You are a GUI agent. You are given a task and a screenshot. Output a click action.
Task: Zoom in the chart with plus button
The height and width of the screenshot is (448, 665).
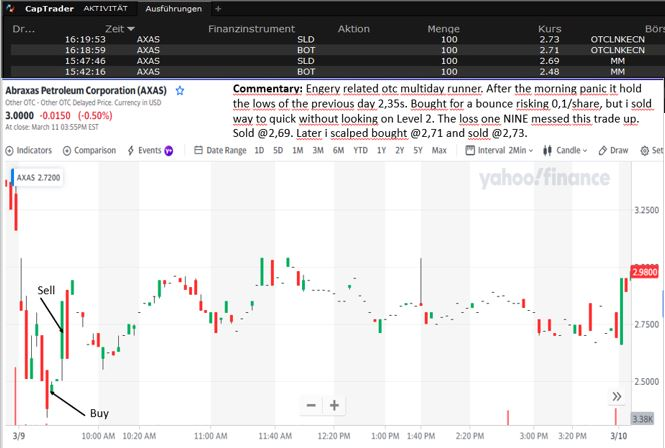click(334, 406)
